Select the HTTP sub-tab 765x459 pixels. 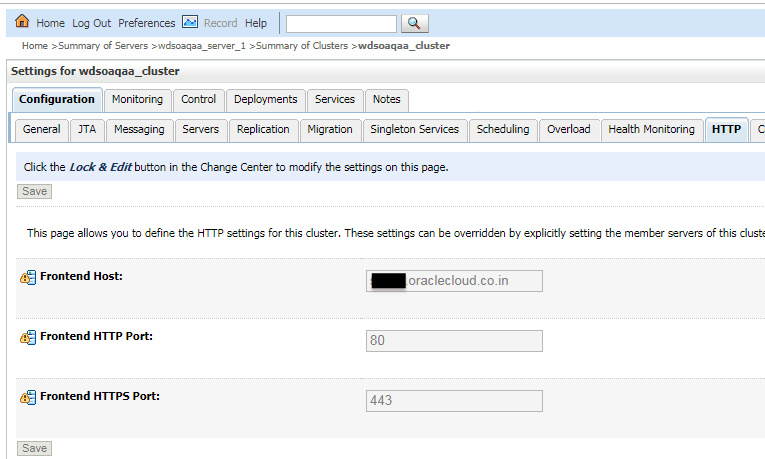726,130
